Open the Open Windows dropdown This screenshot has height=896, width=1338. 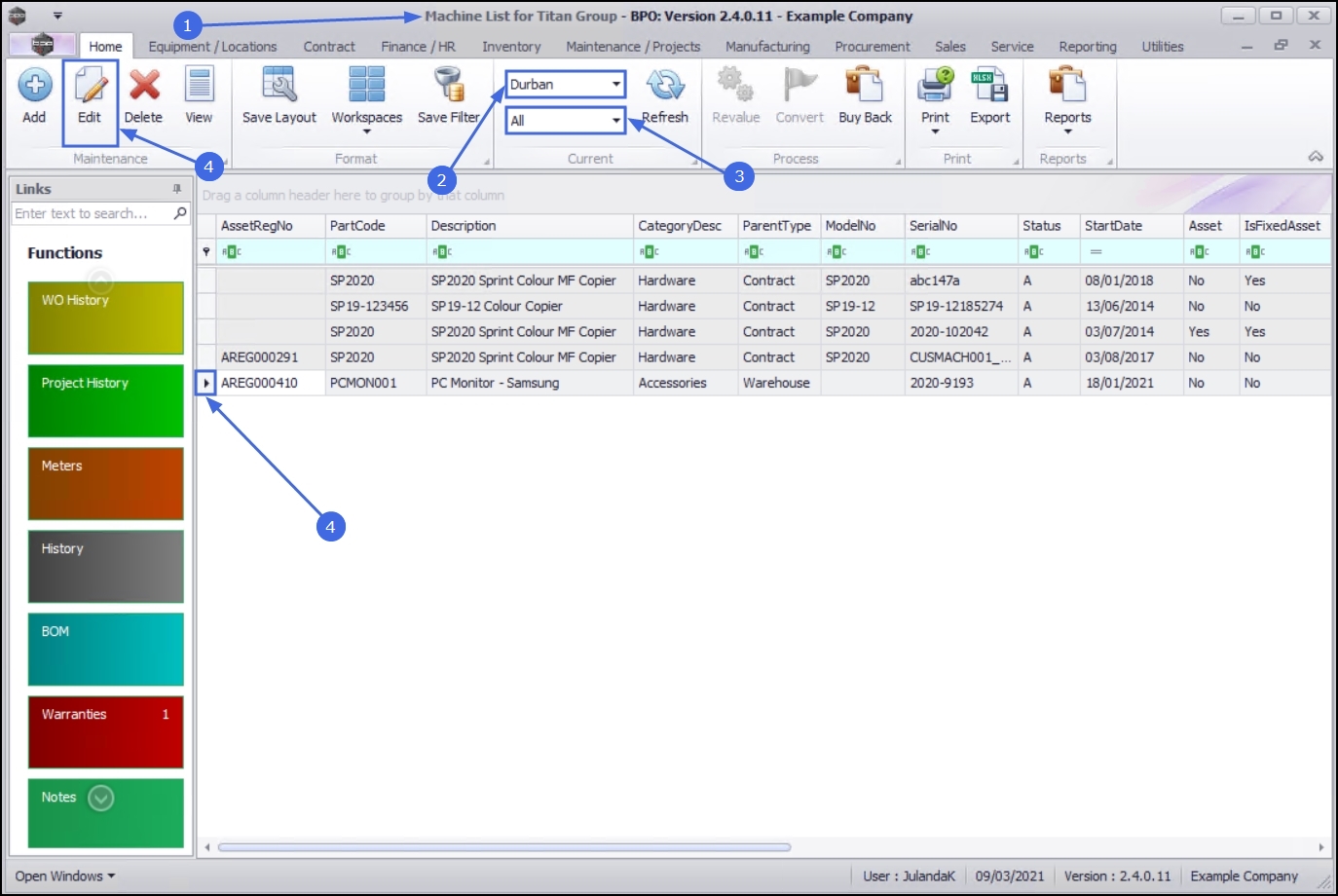[64, 877]
